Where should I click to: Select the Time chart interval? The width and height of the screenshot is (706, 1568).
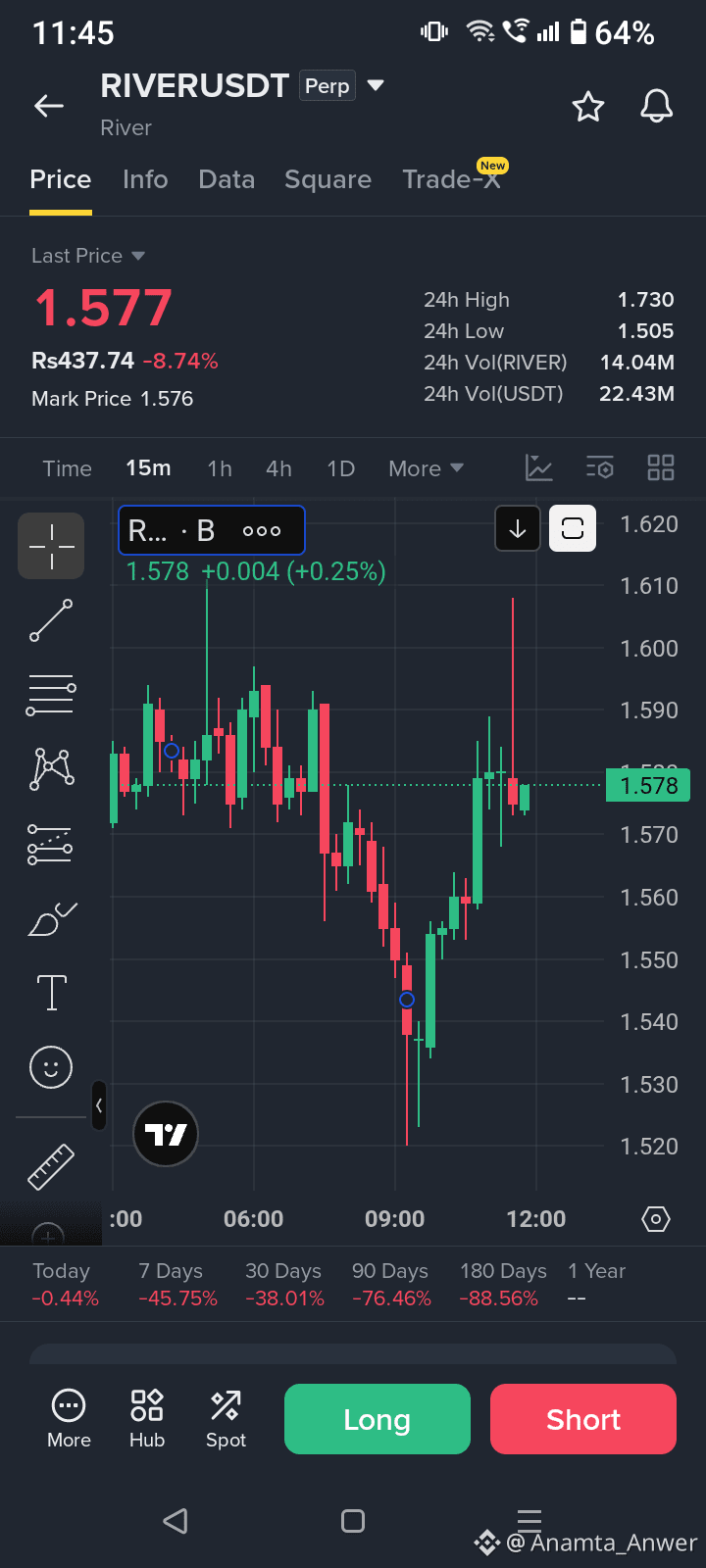click(68, 468)
